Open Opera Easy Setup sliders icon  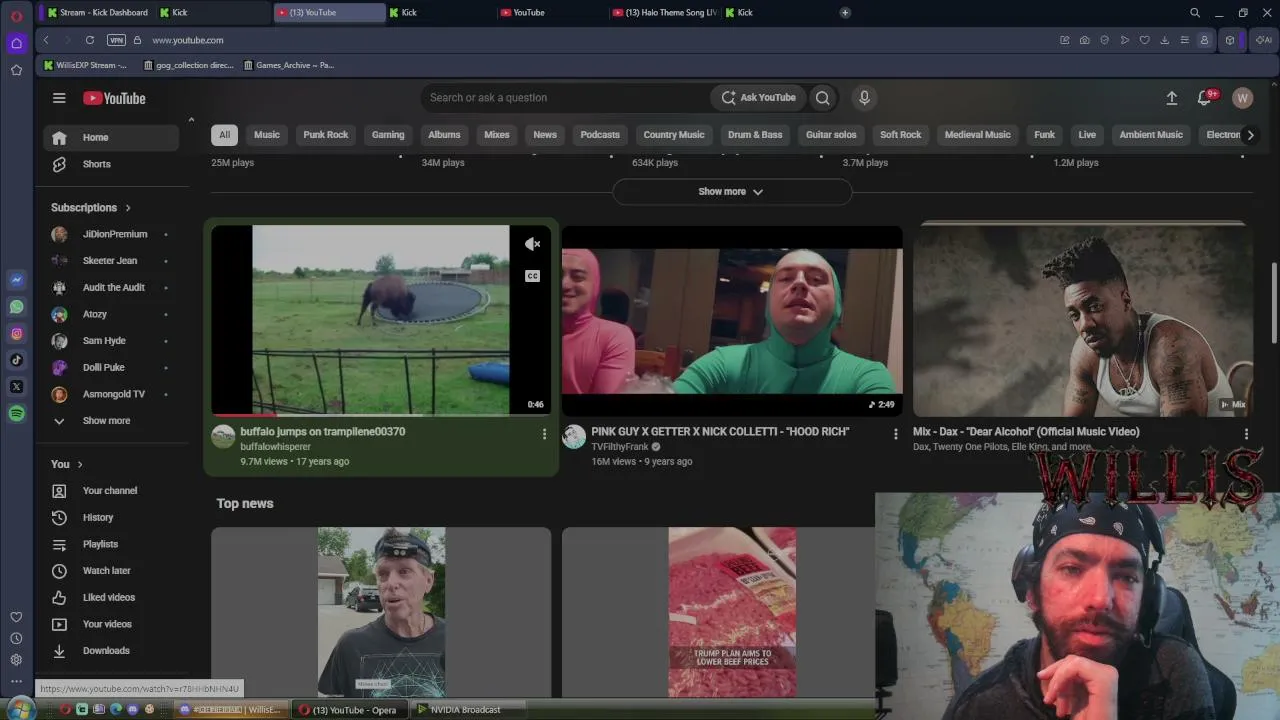[1185, 40]
